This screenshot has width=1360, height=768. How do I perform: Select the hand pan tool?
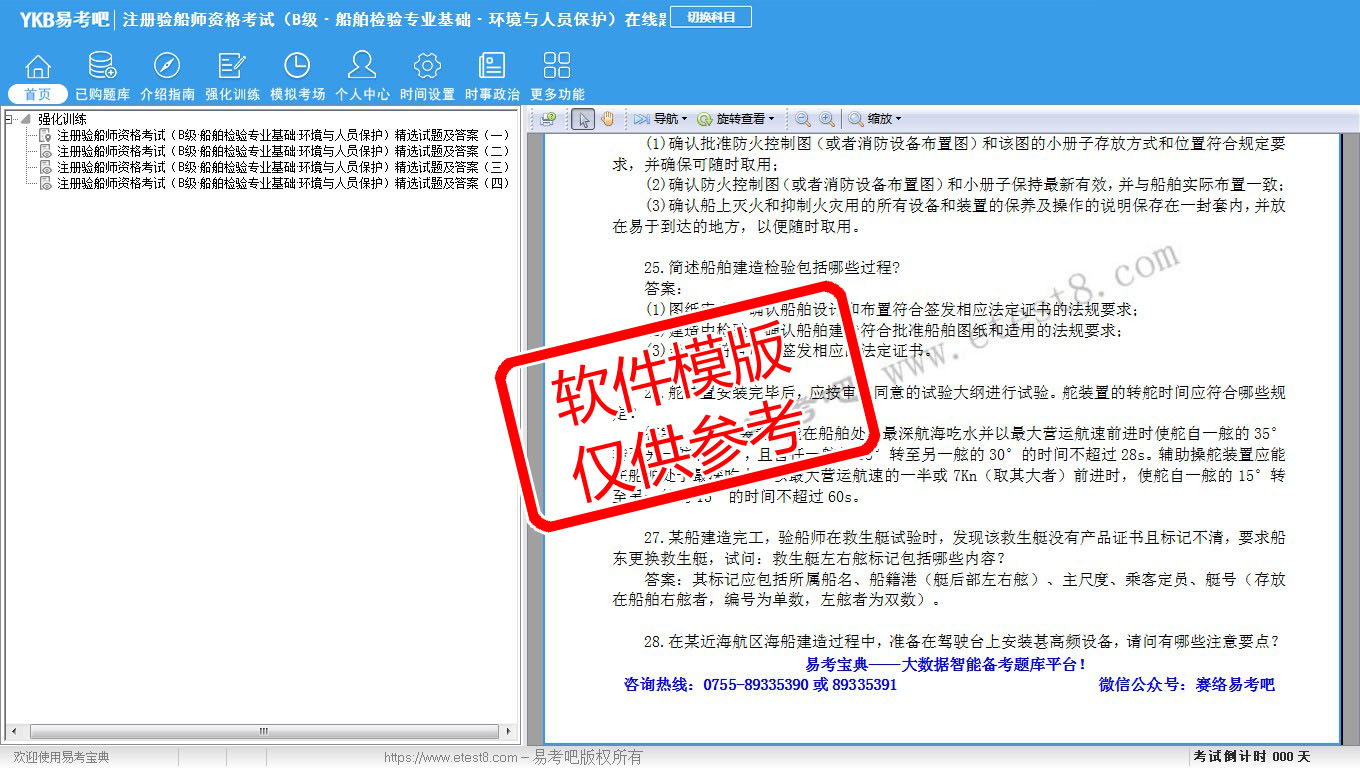pyautogui.click(x=607, y=119)
